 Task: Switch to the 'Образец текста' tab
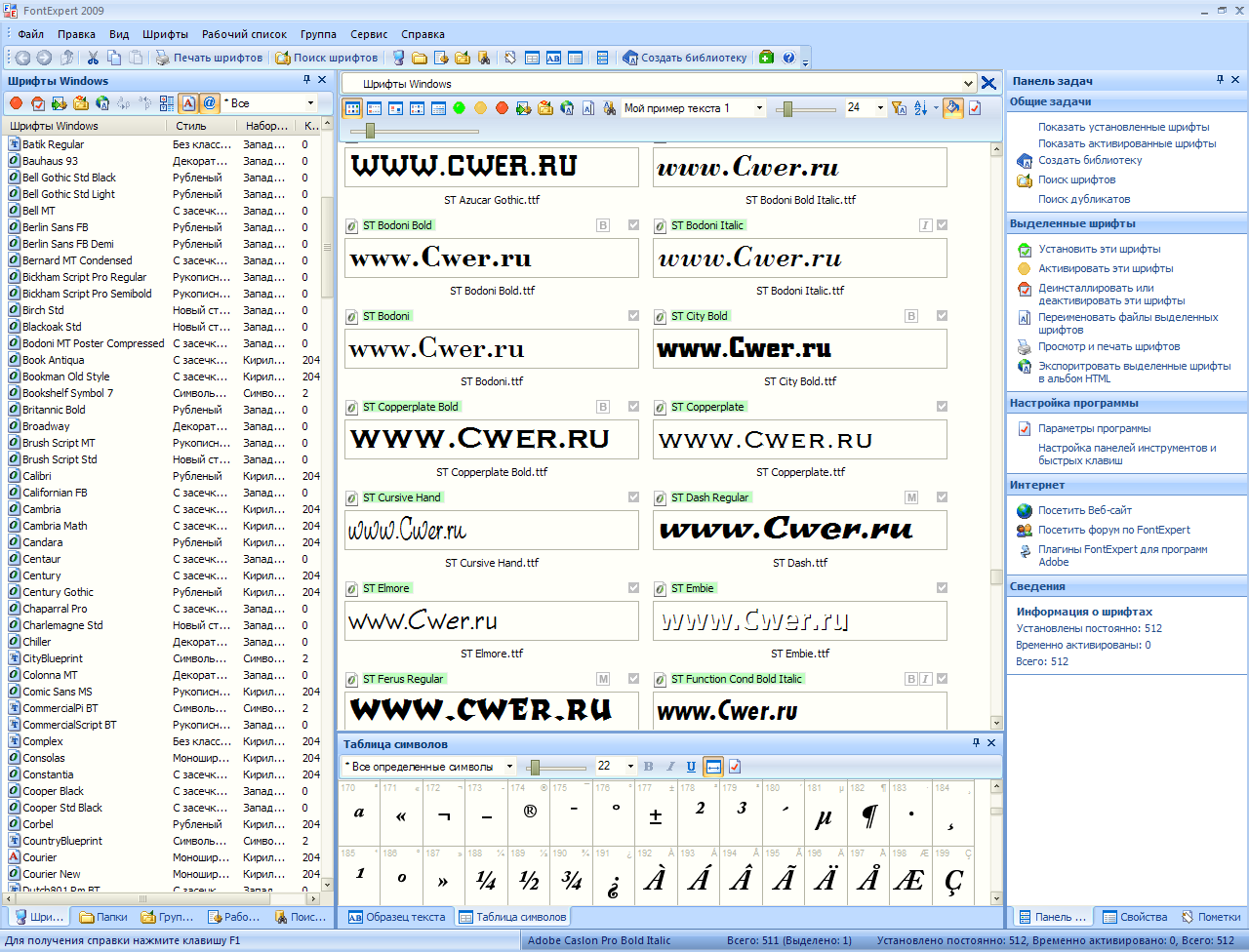point(396,917)
